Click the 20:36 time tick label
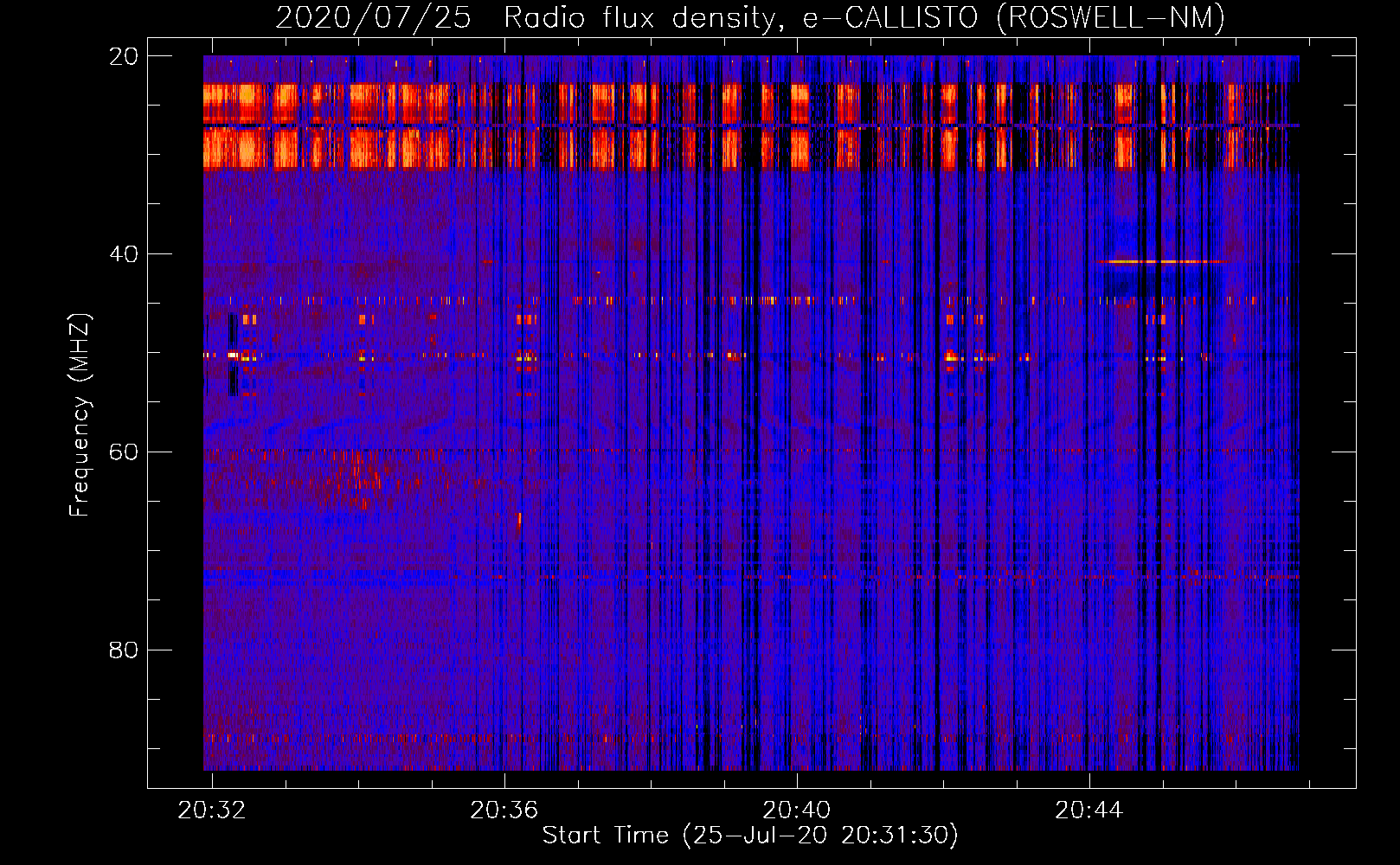Viewport: 1400px width, 865px height. (x=504, y=811)
